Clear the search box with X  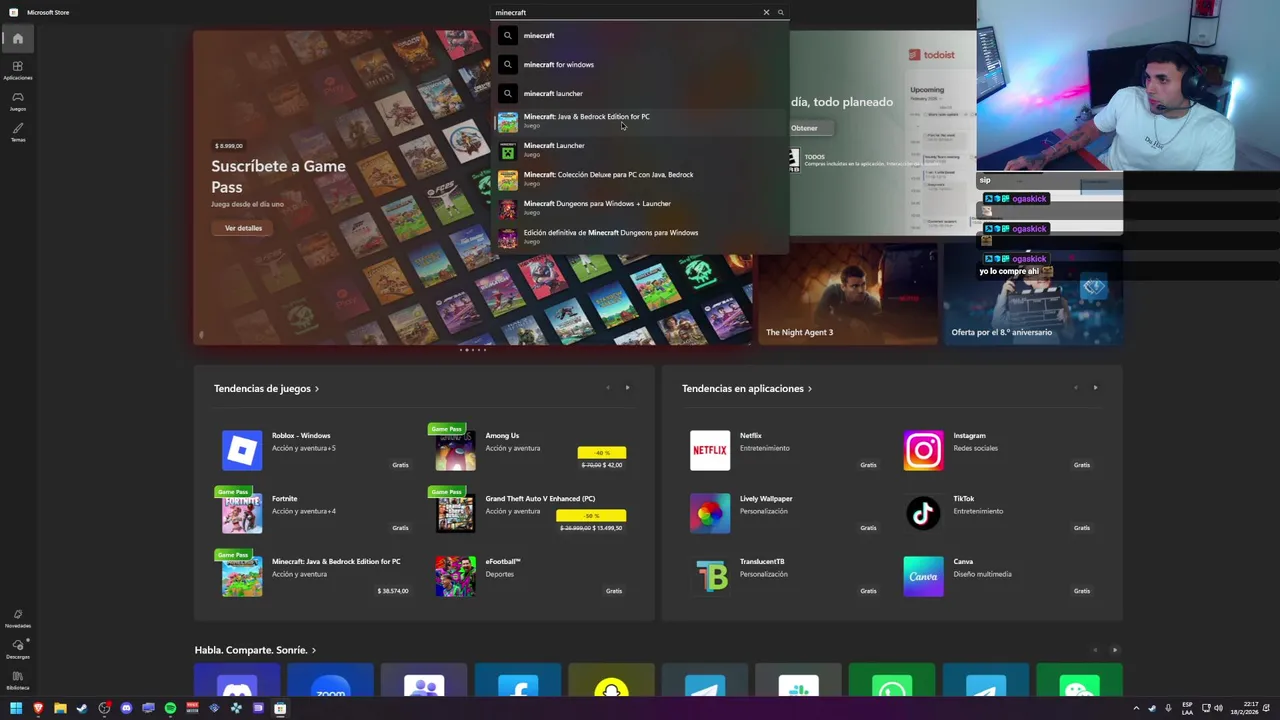tap(766, 12)
